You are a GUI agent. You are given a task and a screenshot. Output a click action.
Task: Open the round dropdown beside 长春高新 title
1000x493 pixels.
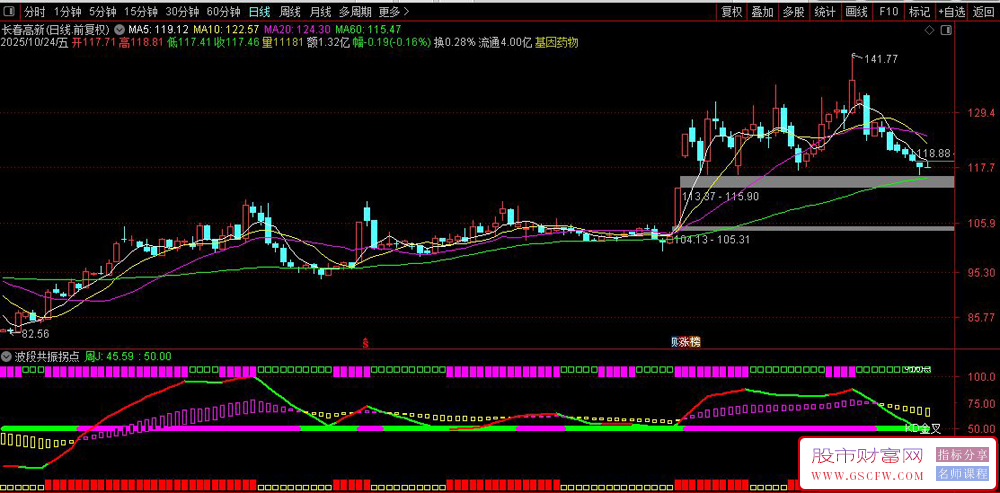[119, 31]
